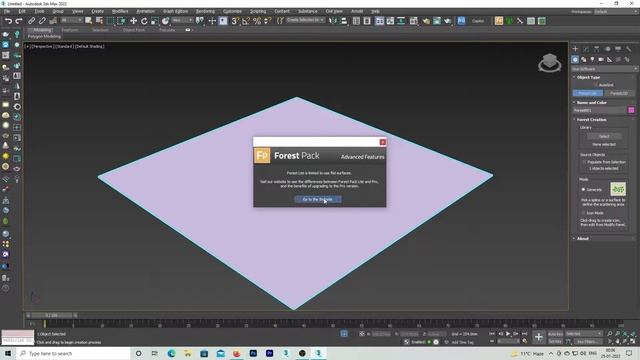
Task: Activate the Select and Move tool
Action: coord(133,21)
